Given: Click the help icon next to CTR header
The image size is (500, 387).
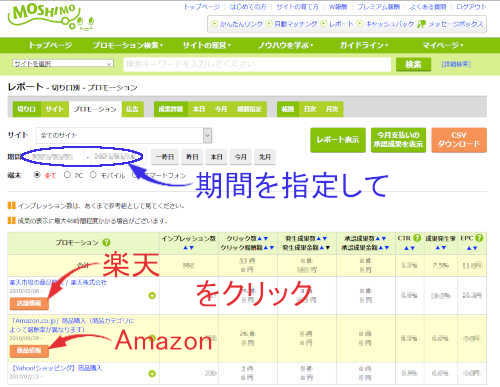Looking at the screenshot, I should pyautogui.click(x=417, y=238).
